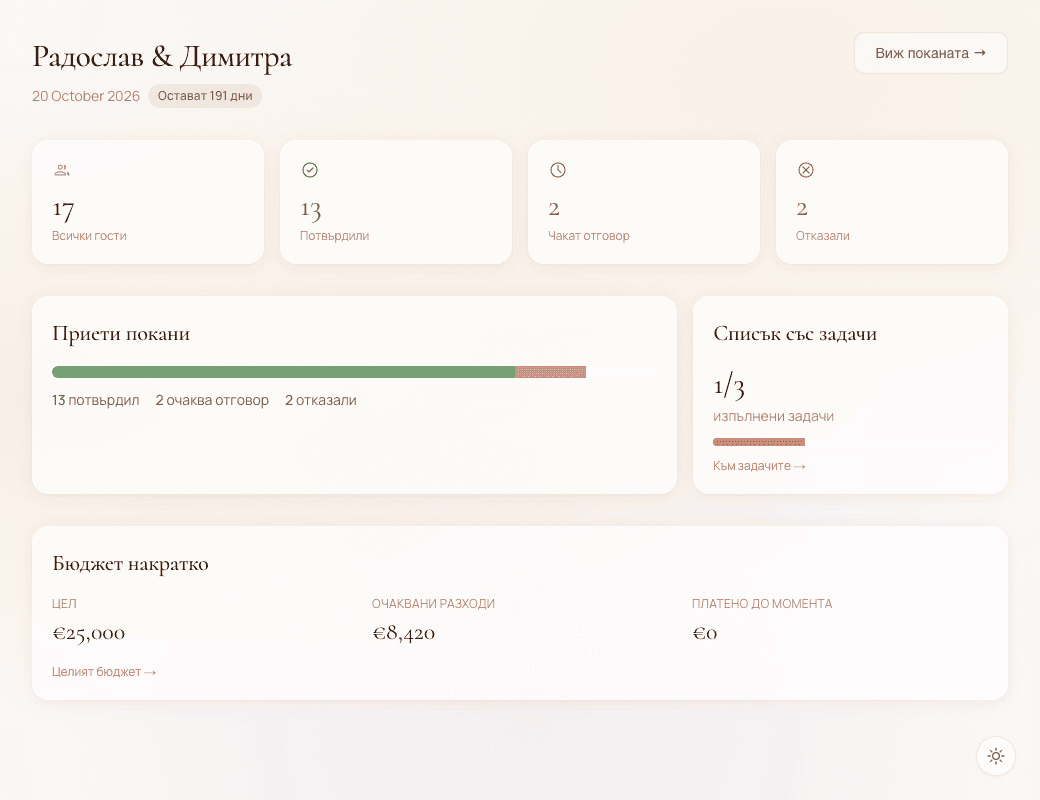Select the Отказали stat card

coord(892,202)
